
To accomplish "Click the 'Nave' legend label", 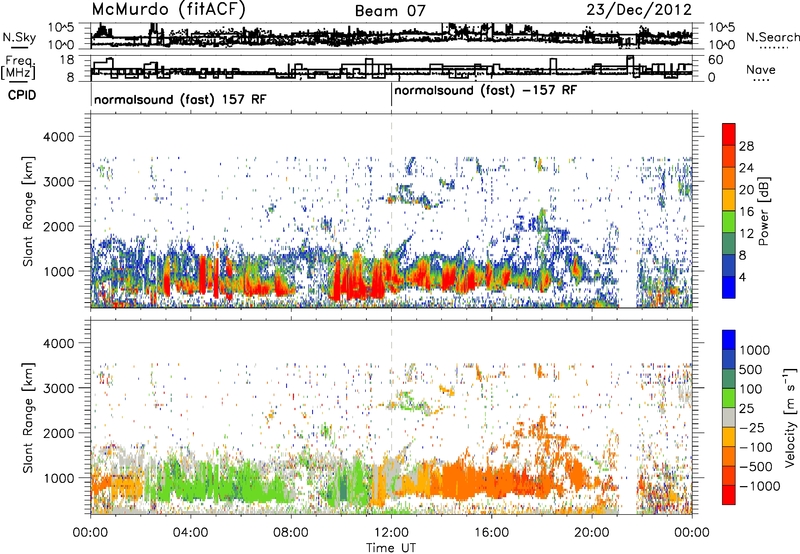I will tap(761, 70).
